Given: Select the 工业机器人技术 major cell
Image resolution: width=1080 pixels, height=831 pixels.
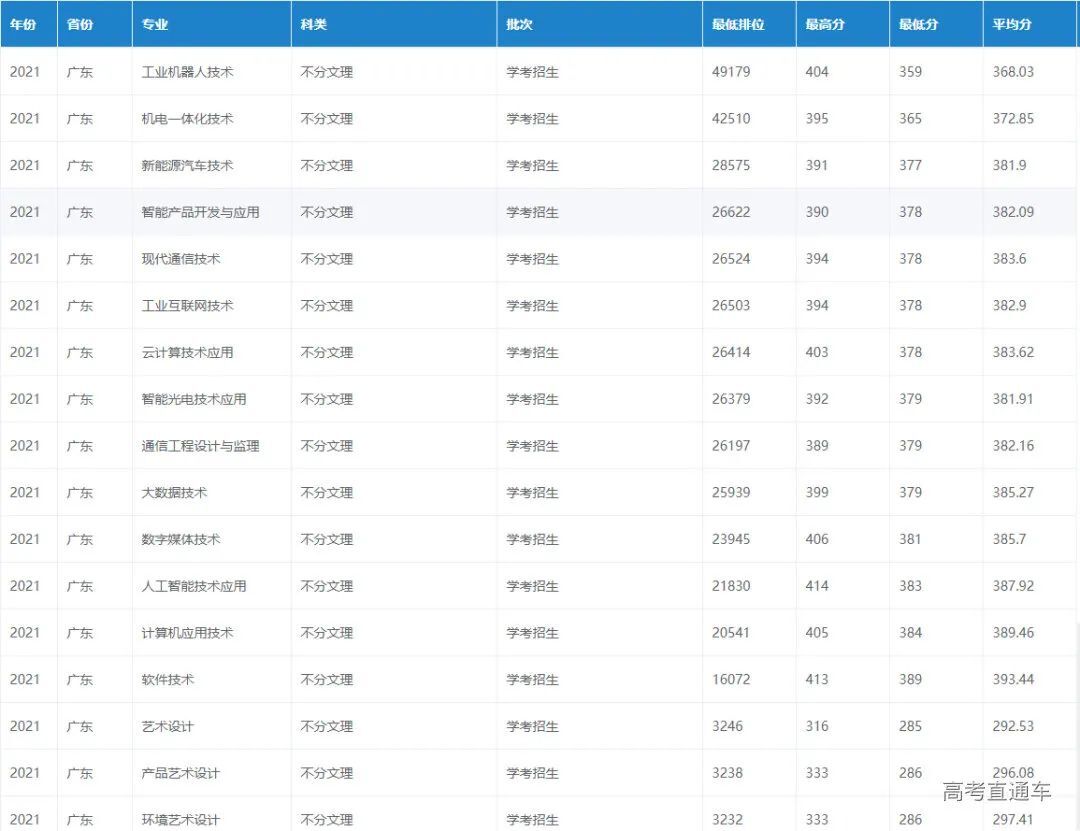Looking at the screenshot, I should click(x=188, y=72).
